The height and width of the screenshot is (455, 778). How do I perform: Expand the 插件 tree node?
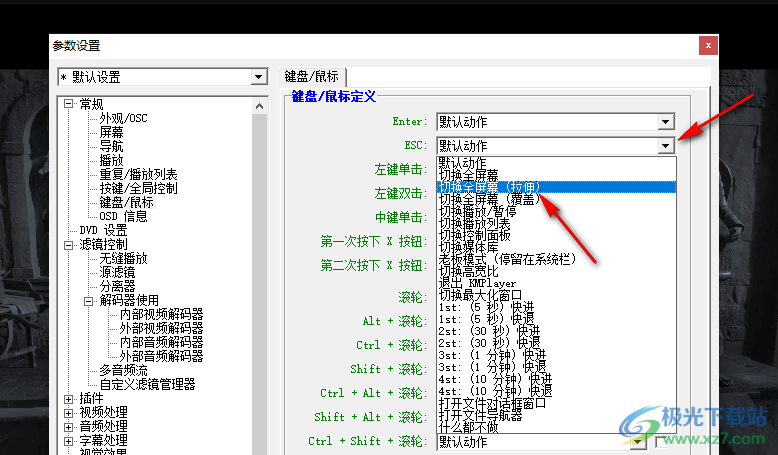pos(68,398)
